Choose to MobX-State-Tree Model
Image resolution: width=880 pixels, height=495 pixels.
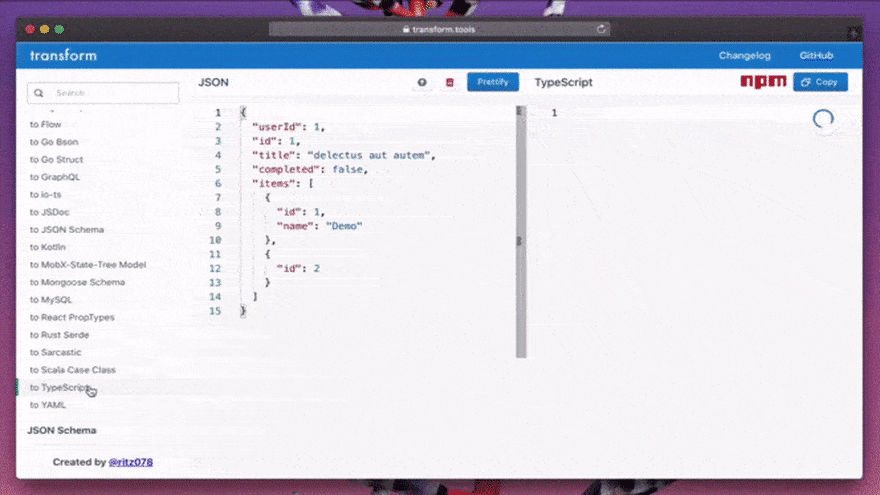pos(88,264)
